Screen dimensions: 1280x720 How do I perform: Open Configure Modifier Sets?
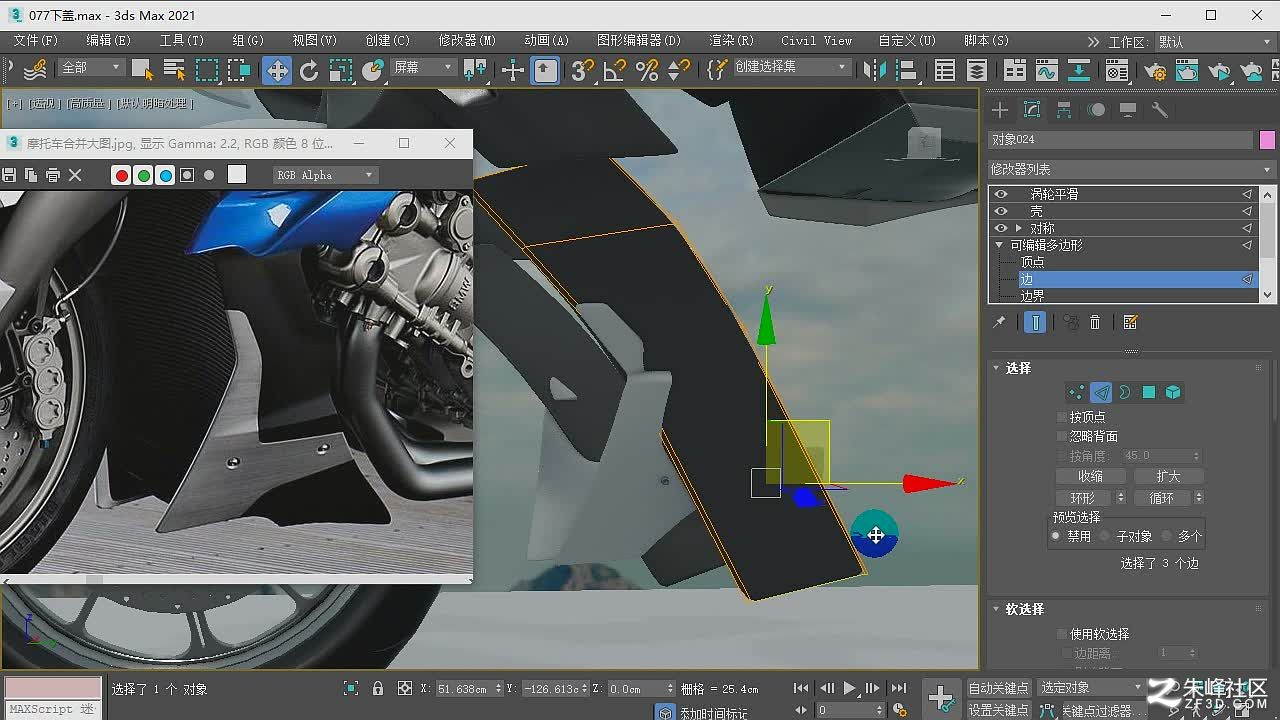tap(1131, 322)
